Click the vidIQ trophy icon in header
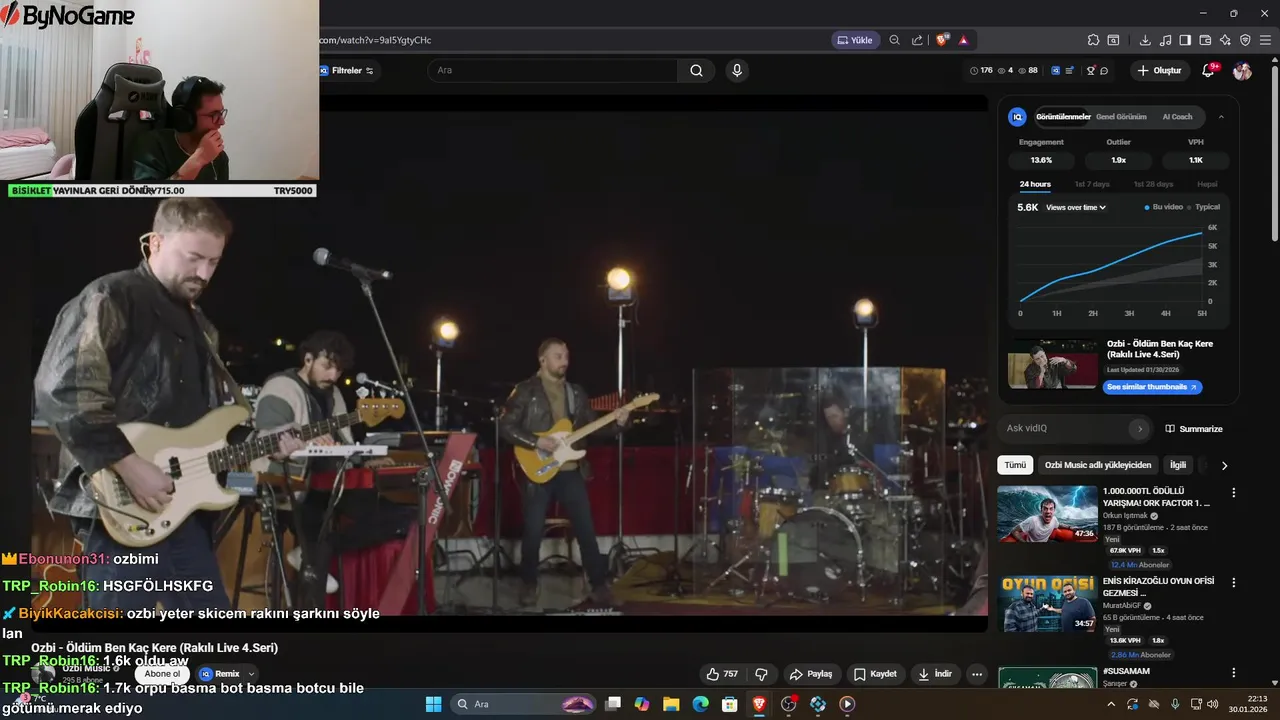The height and width of the screenshot is (720, 1280). click(x=1090, y=70)
